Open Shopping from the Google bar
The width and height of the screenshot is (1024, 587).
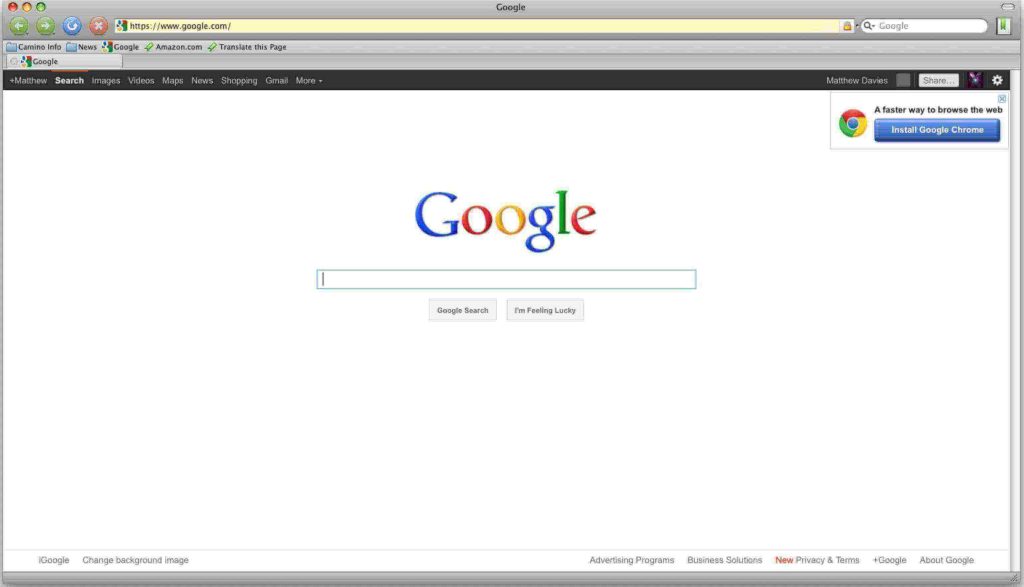pyautogui.click(x=239, y=80)
